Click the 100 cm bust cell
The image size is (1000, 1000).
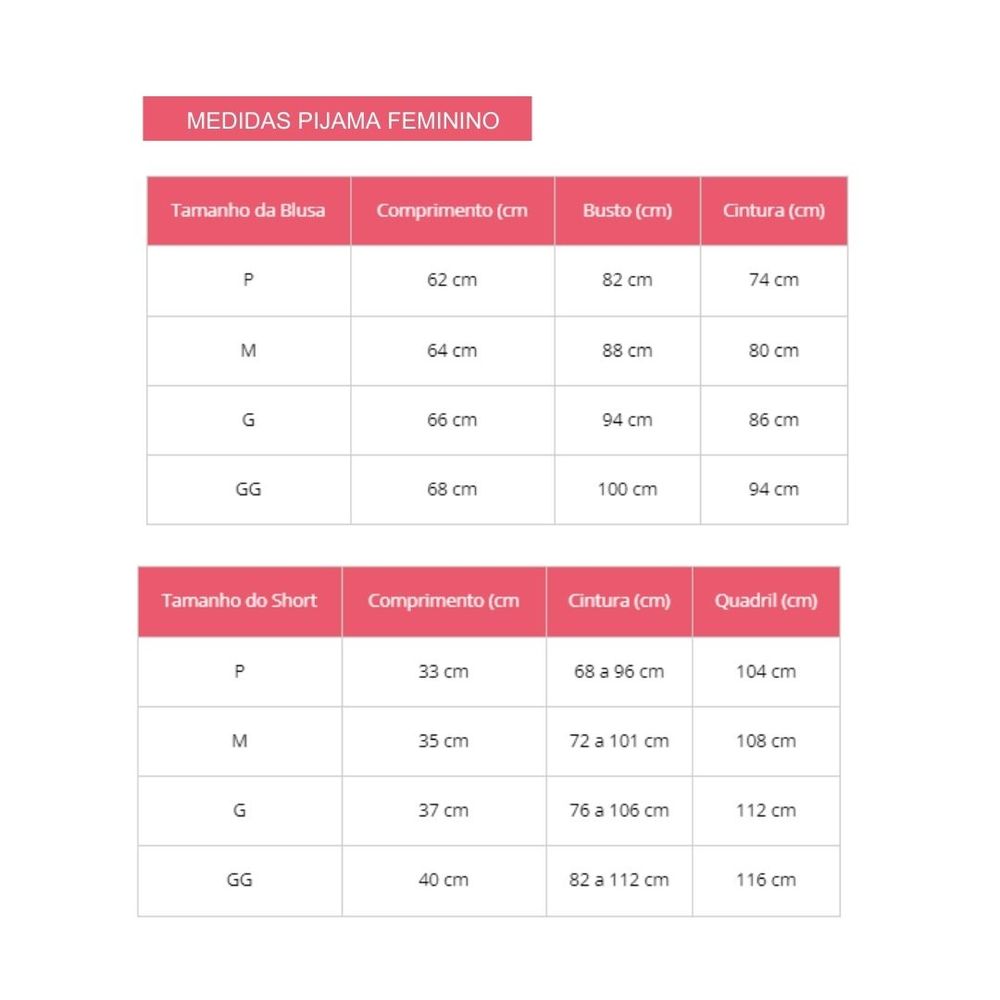(627, 490)
